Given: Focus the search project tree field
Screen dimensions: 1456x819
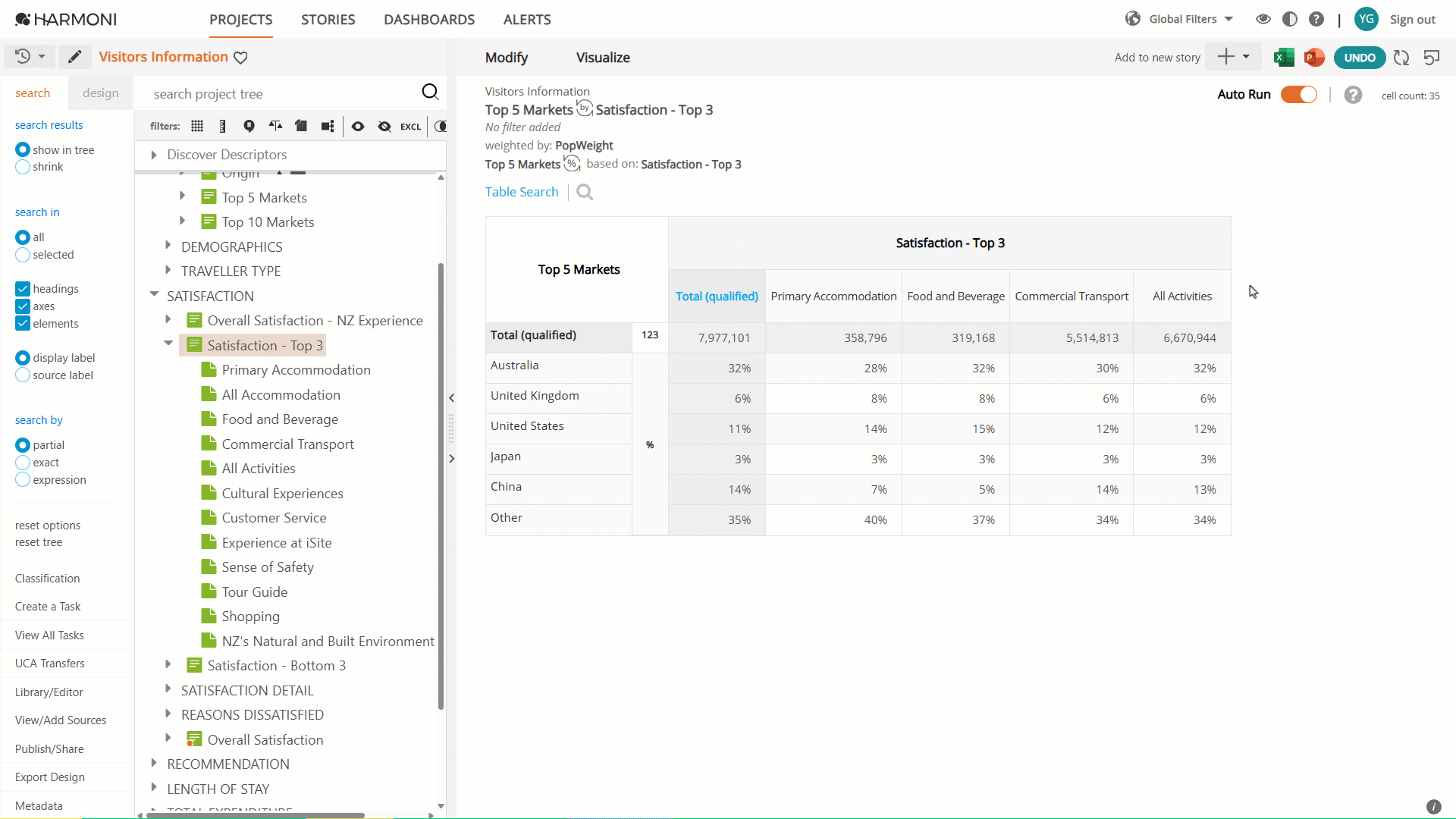Looking at the screenshot, I should [x=284, y=93].
